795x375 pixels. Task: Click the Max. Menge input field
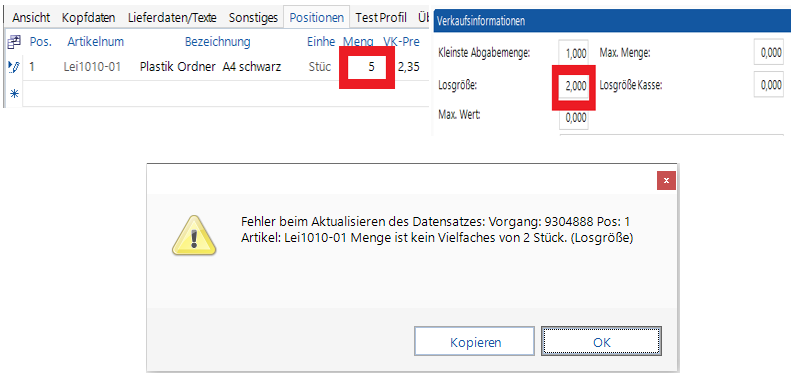[769, 53]
